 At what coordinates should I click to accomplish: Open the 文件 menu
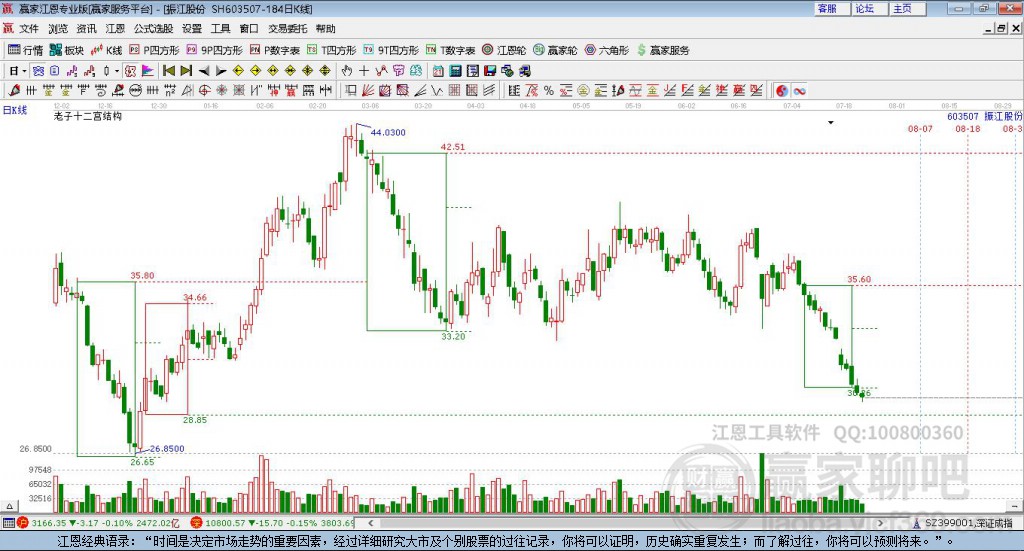(29, 29)
